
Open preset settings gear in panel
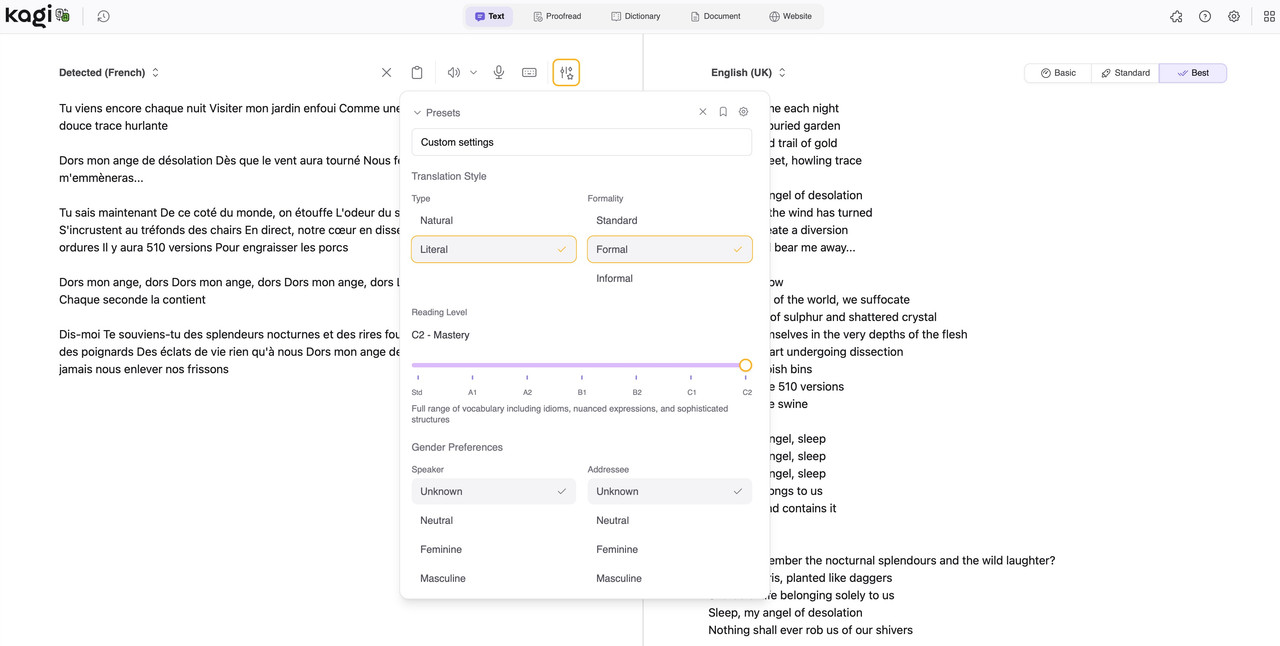(x=743, y=112)
